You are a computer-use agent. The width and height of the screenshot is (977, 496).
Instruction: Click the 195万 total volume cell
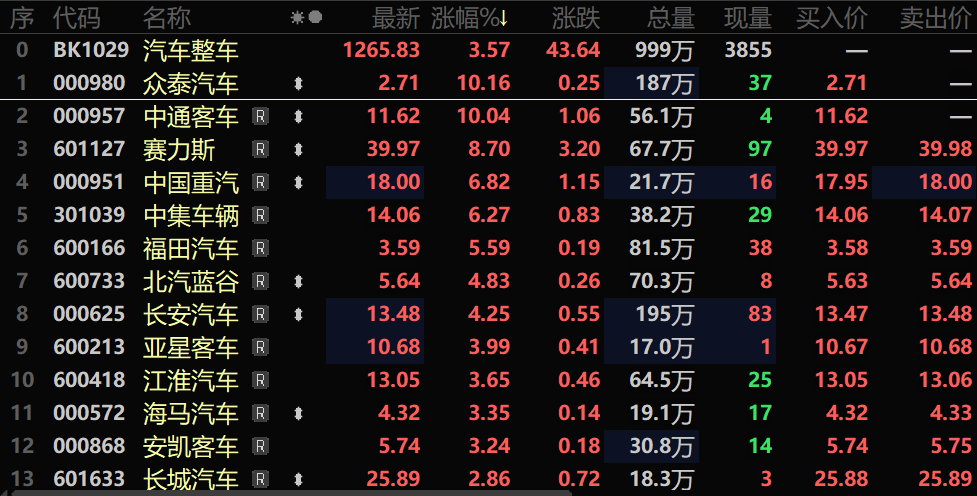(664, 315)
